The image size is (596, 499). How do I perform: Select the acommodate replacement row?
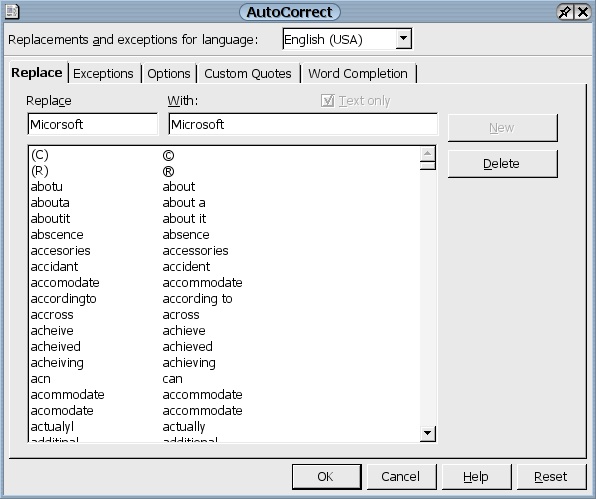tap(225, 394)
